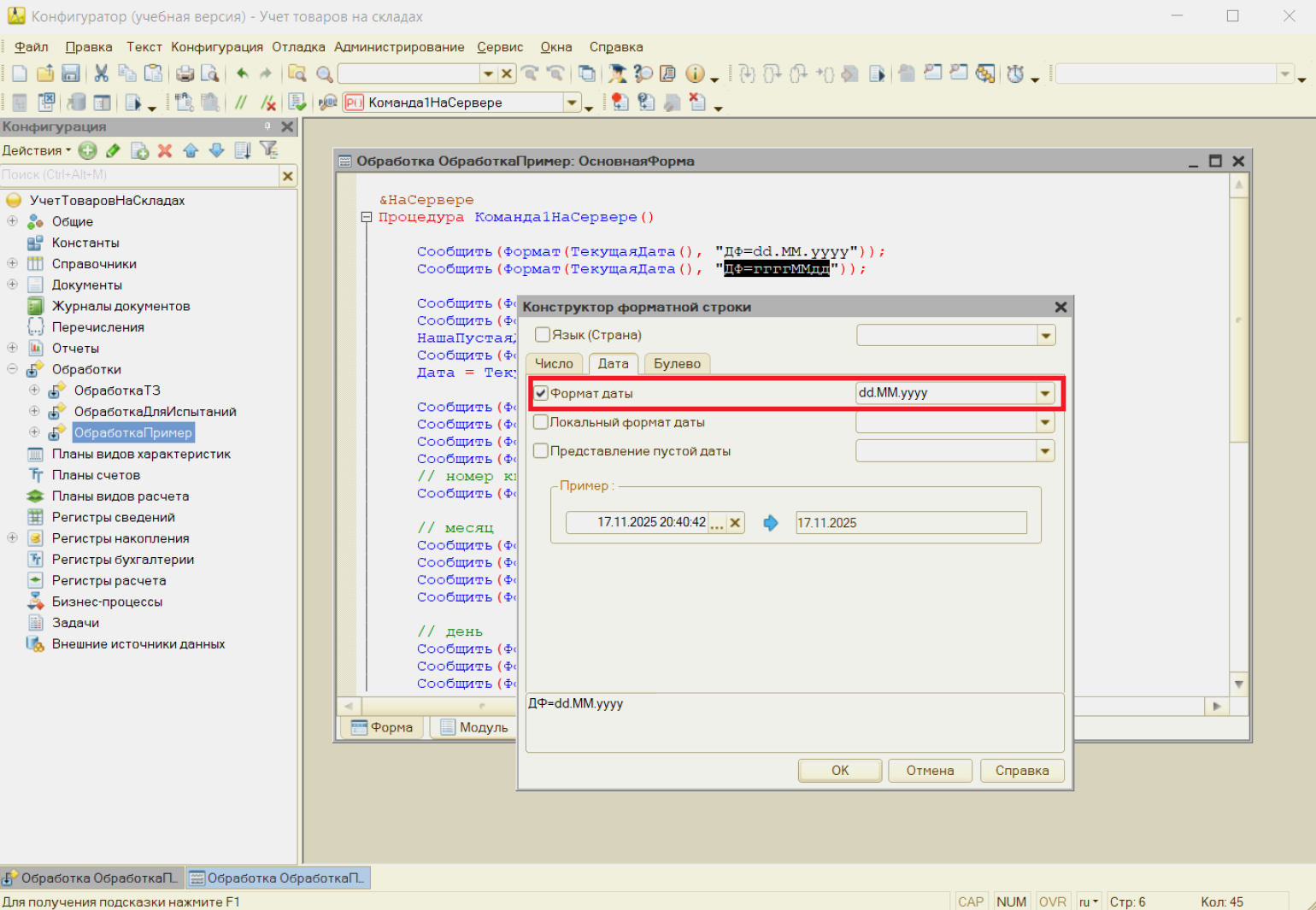Click the filter funnel icon in Конфигурация panel

(268, 150)
